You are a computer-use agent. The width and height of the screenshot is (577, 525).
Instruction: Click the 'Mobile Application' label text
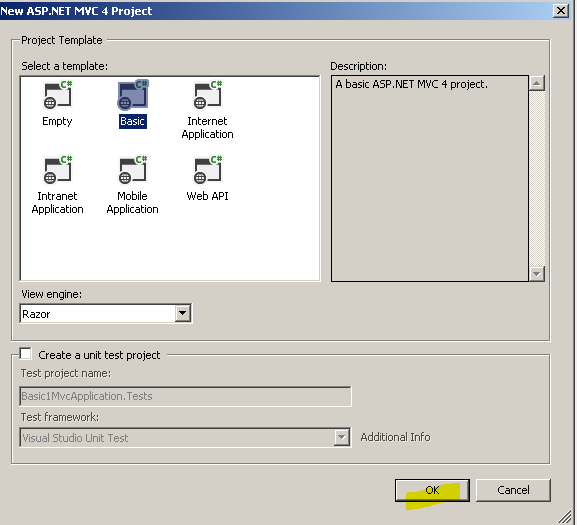coord(132,203)
